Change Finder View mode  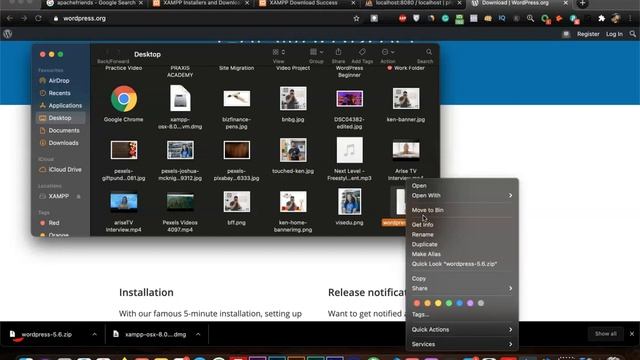[278, 52]
